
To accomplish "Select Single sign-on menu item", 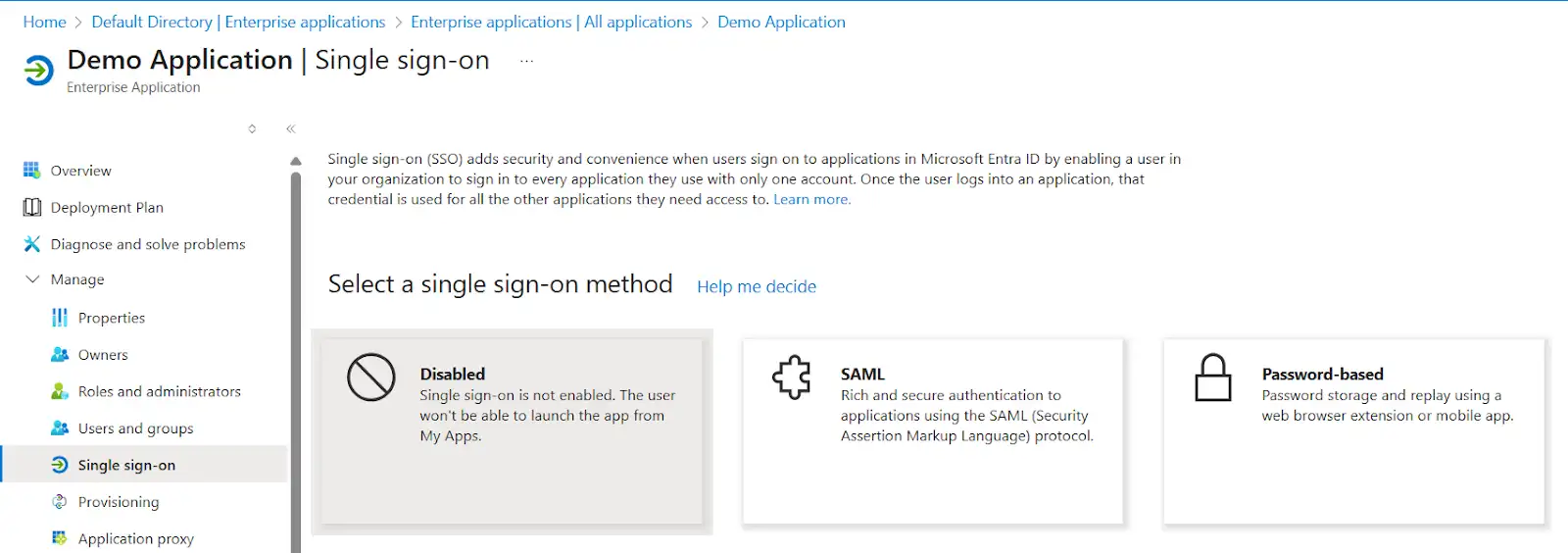I will point(144,465).
